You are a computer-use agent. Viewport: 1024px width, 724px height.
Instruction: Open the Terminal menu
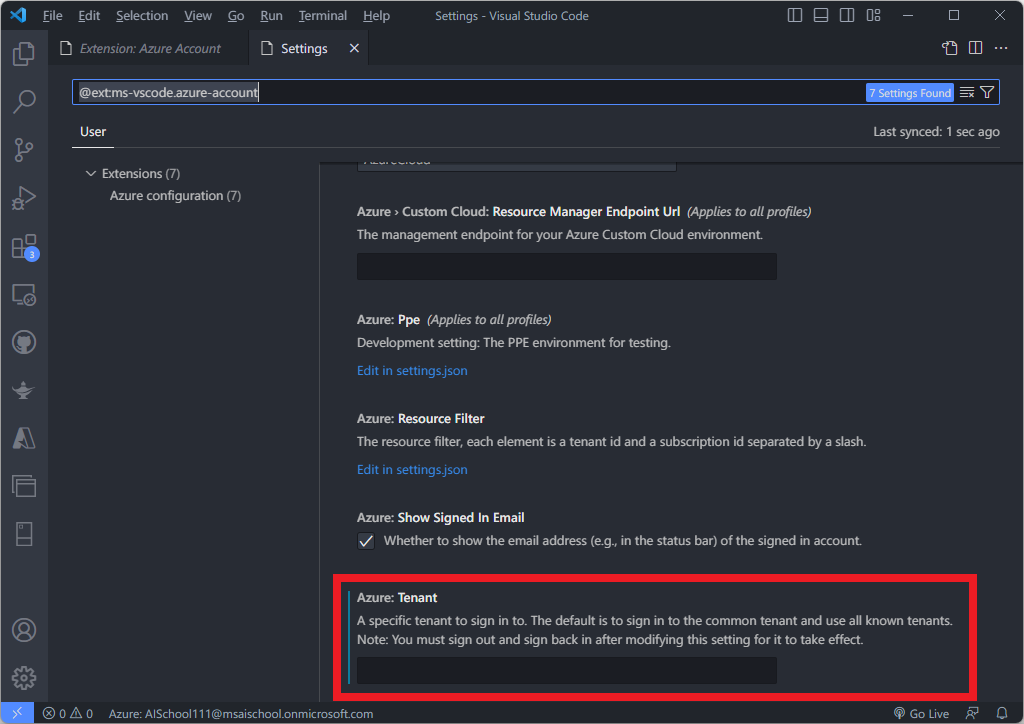click(x=323, y=16)
